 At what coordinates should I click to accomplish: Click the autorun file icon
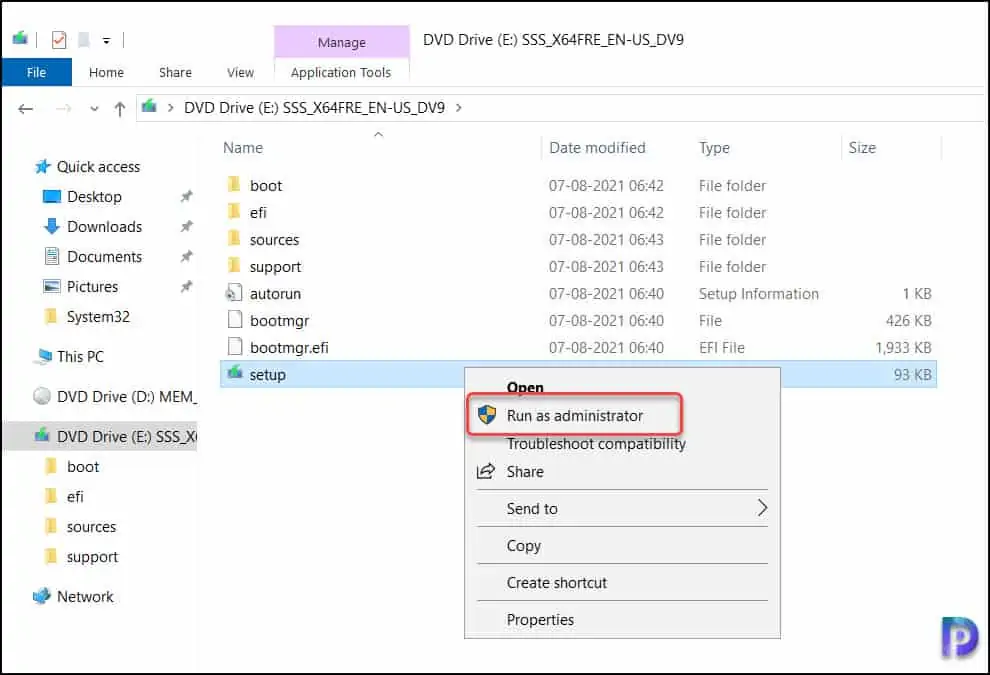[x=234, y=293]
